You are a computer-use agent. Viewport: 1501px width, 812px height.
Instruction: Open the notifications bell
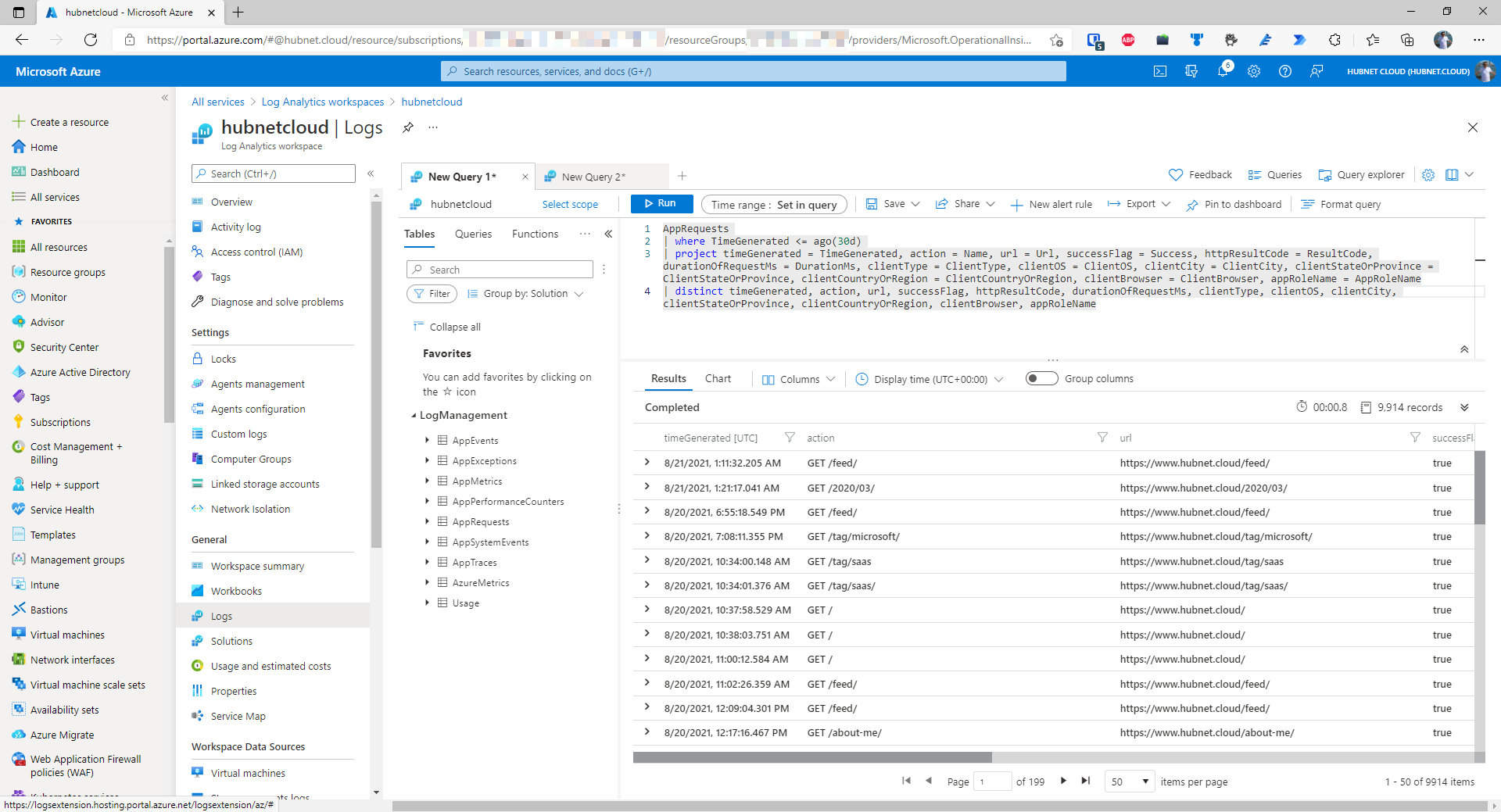[x=1223, y=71]
